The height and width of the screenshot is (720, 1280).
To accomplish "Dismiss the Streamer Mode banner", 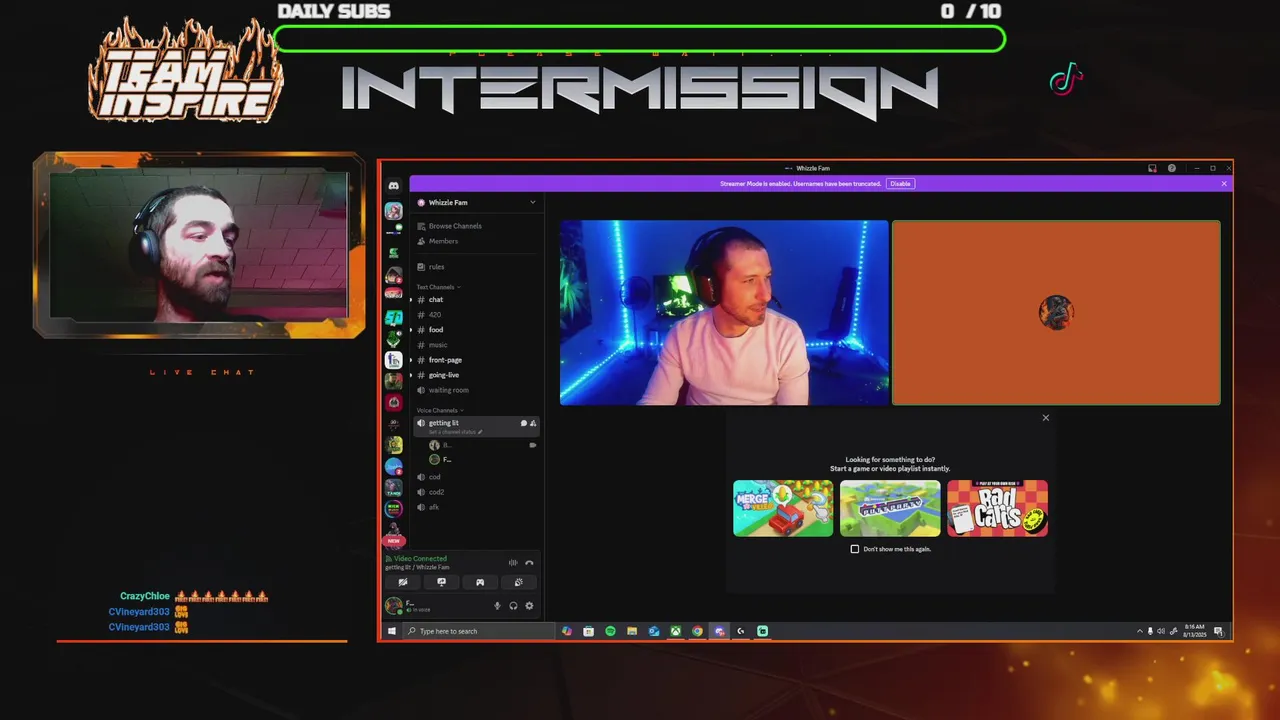I will [x=1224, y=184].
